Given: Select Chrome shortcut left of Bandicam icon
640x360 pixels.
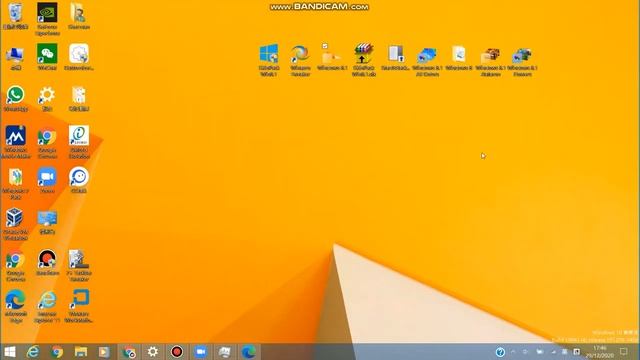Looking at the screenshot, I should [16, 260].
